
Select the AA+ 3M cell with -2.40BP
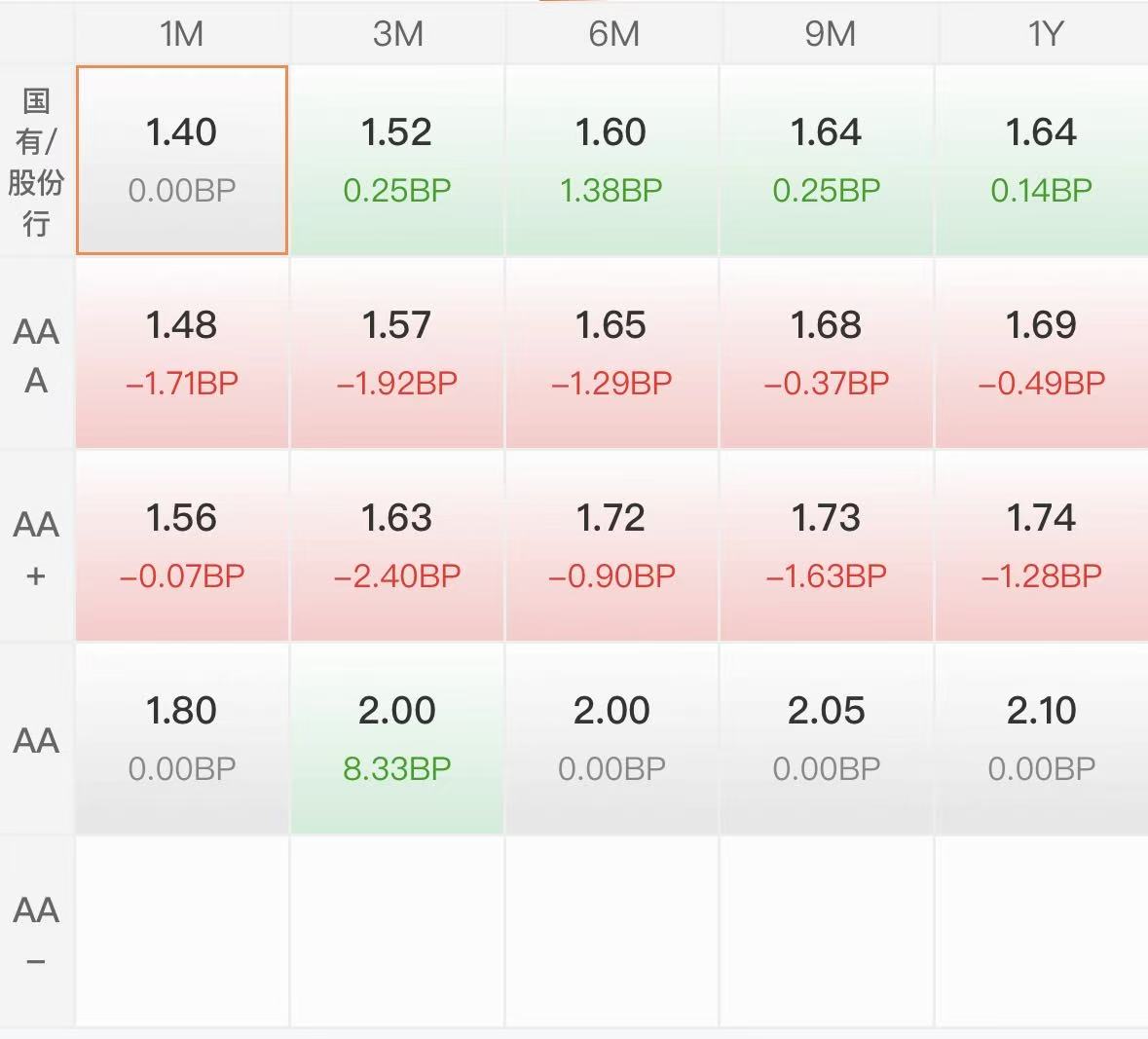tap(397, 545)
